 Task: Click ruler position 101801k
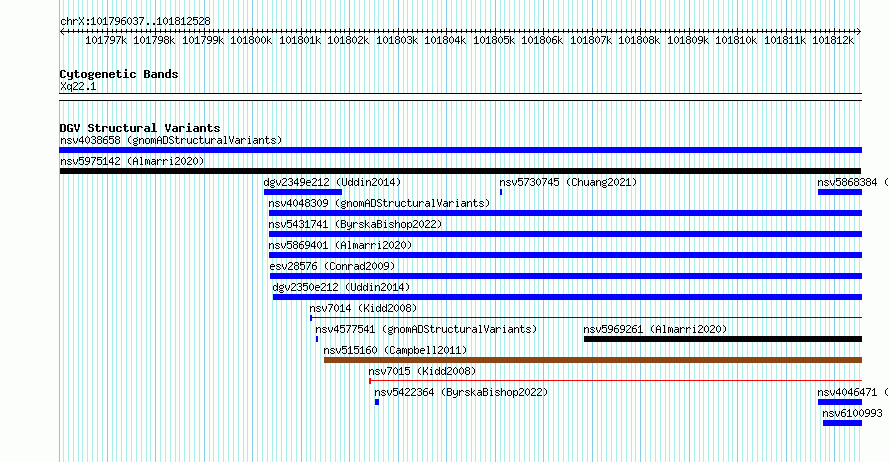tap(300, 40)
